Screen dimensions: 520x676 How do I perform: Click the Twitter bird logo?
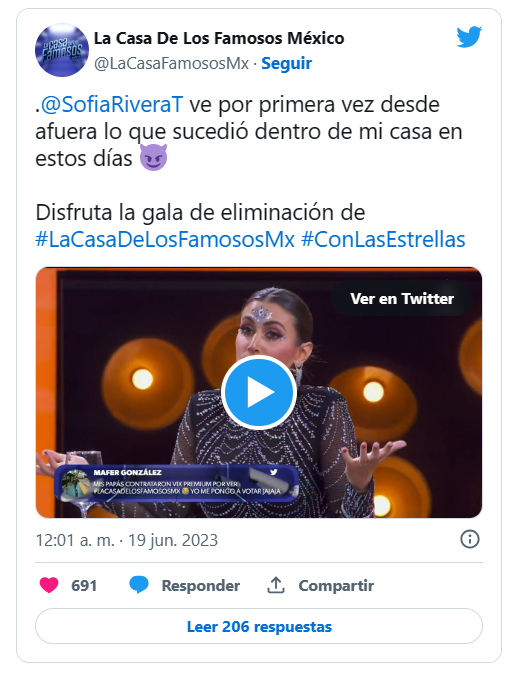click(x=469, y=37)
